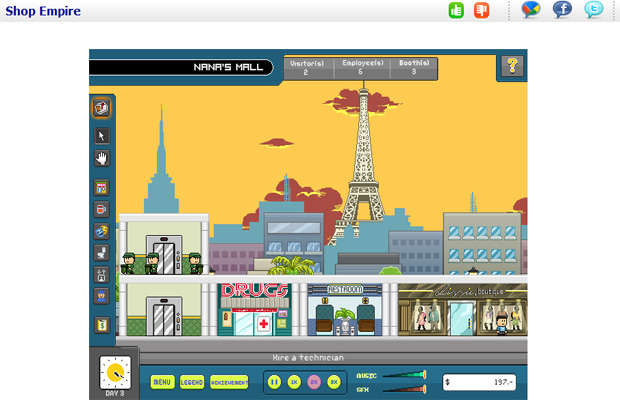
Task: Click the 'Hire a technician' tip text
Action: [308, 358]
